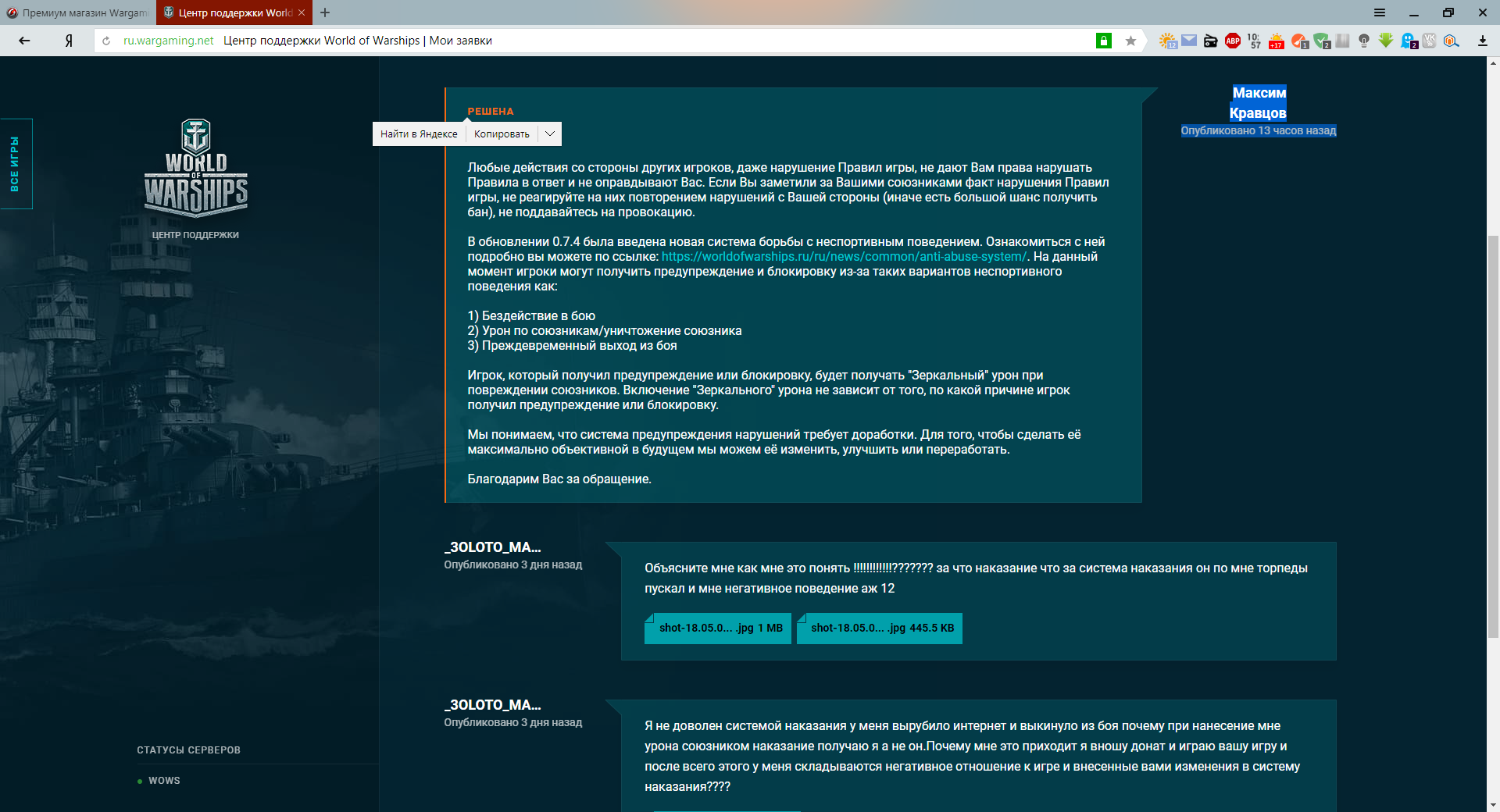Open a new browser tab
The height and width of the screenshot is (812, 1500).
click(325, 12)
